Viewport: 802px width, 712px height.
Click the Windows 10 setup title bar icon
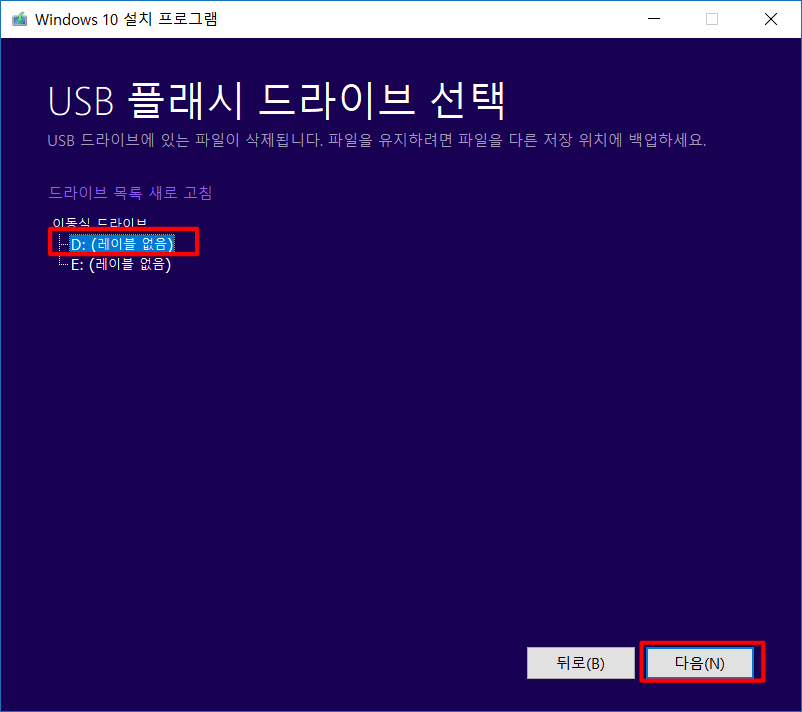coord(19,19)
